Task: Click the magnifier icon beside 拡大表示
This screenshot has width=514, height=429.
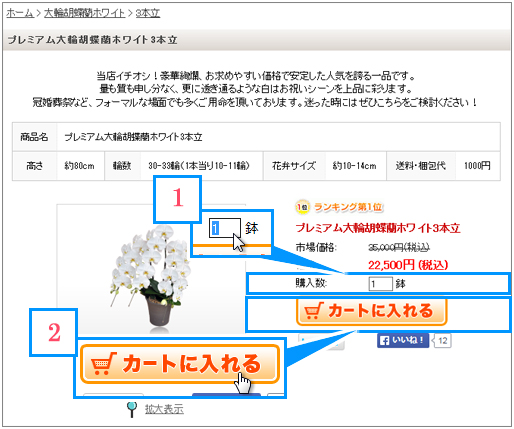Action: click(132, 409)
